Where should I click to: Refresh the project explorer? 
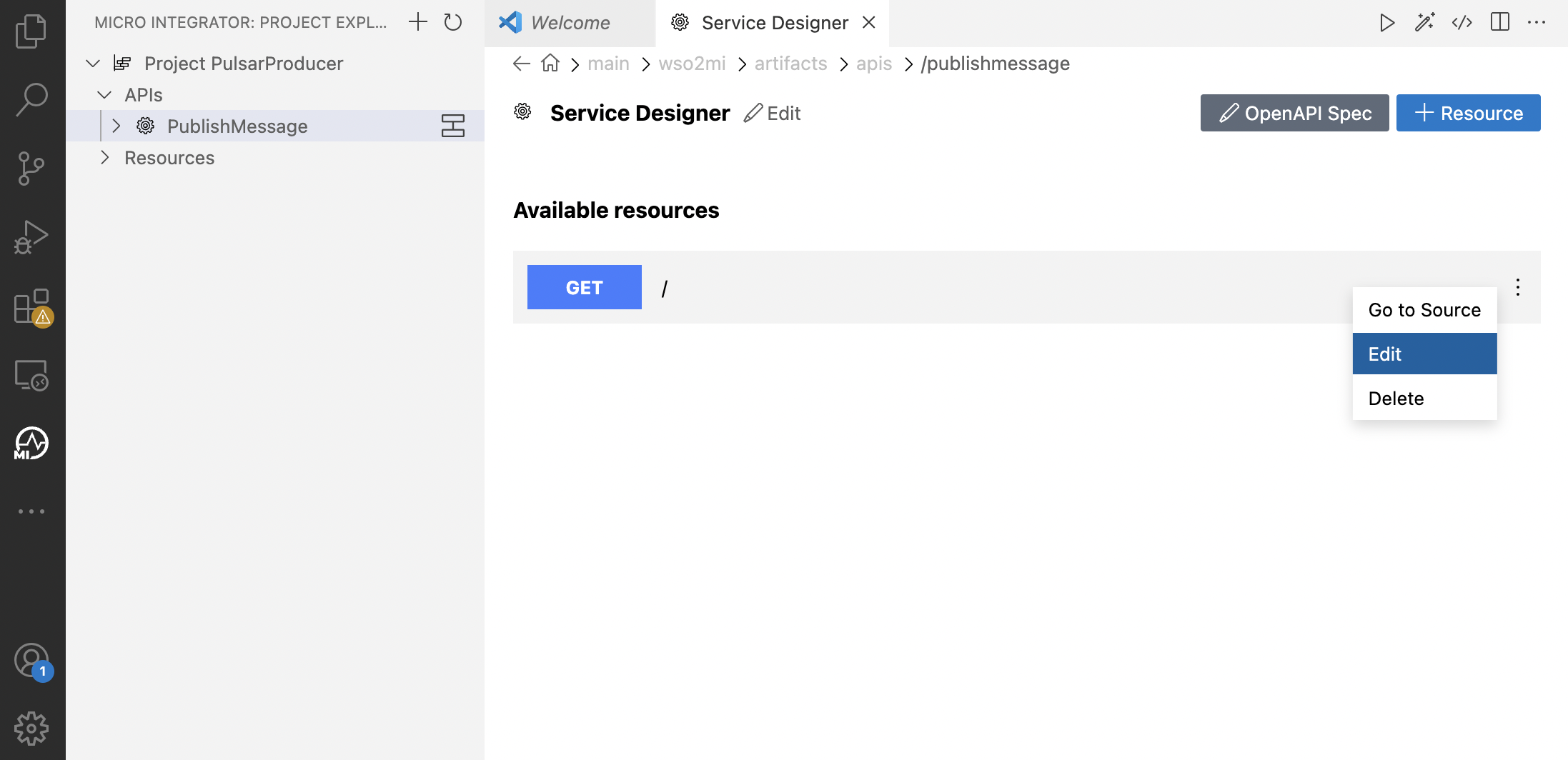point(453,22)
